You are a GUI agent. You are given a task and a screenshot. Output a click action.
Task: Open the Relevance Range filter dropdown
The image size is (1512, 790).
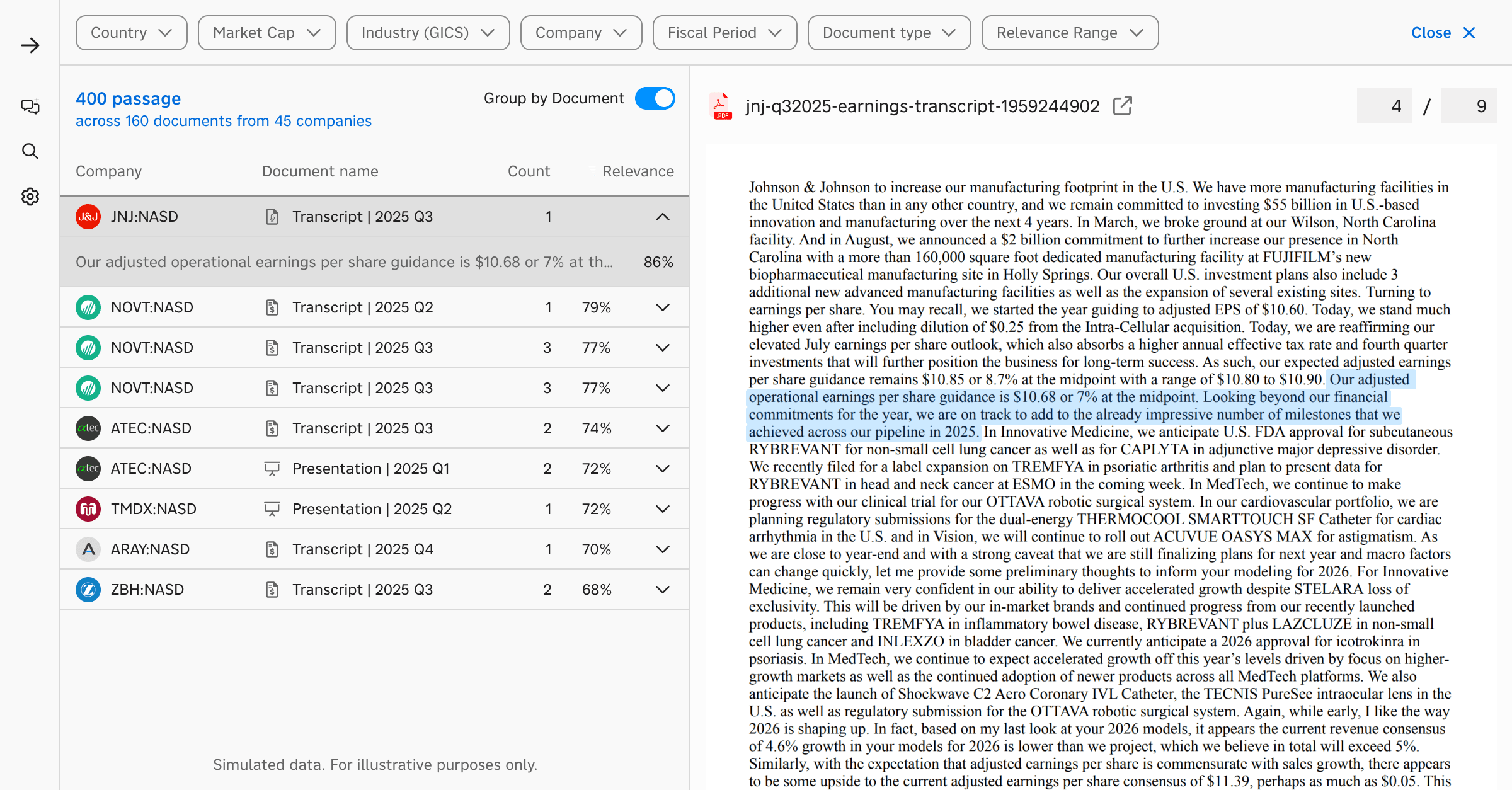click(x=1069, y=33)
